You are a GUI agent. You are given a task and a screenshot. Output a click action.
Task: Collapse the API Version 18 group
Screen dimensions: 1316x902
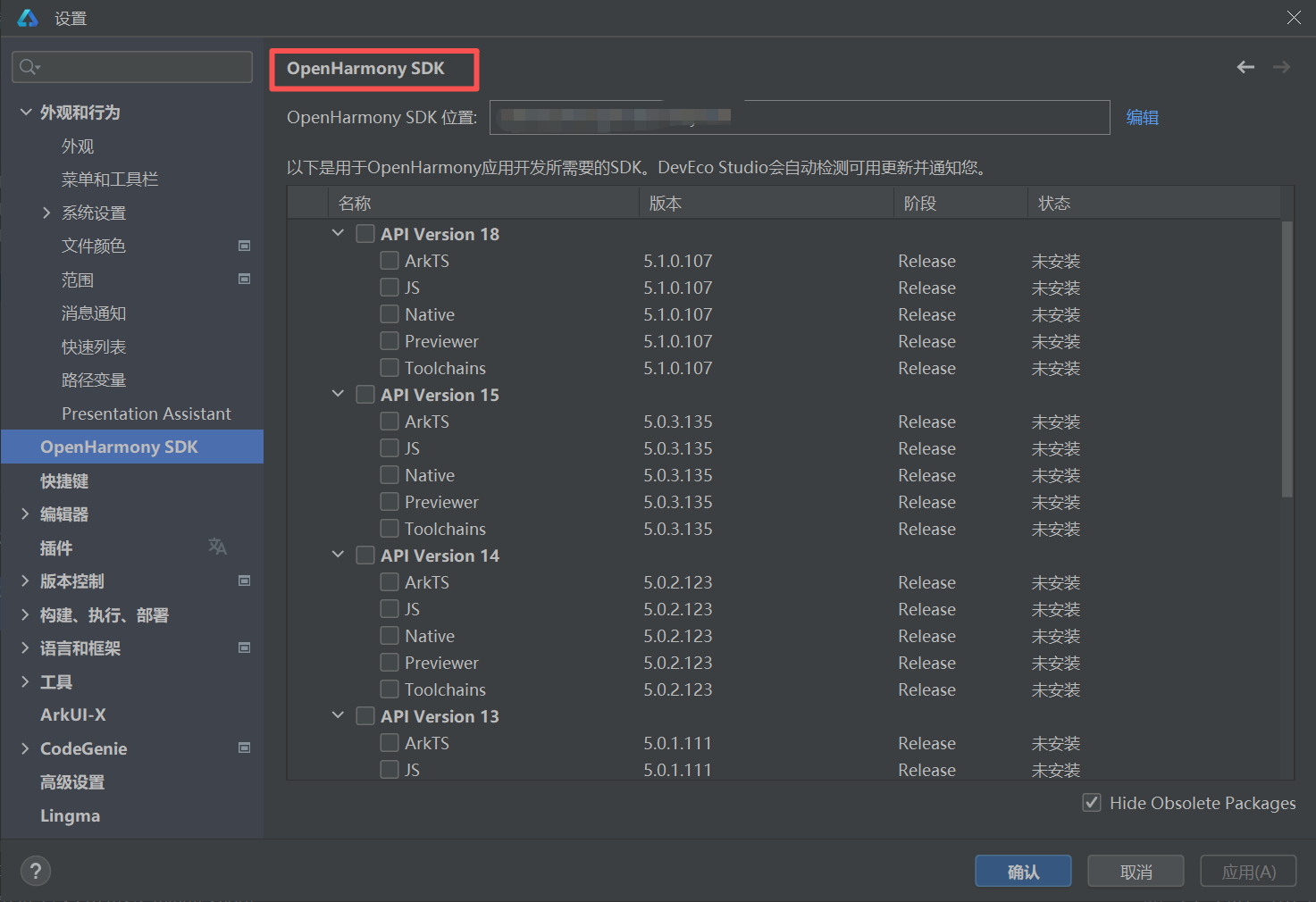click(x=338, y=233)
